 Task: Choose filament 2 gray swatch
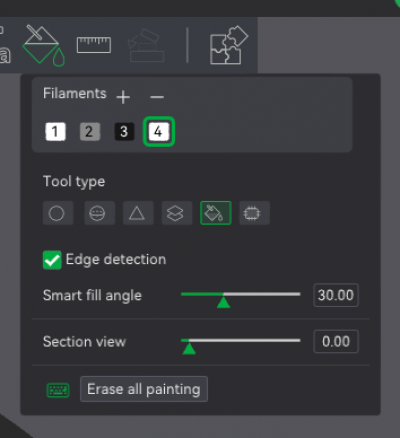(x=90, y=132)
